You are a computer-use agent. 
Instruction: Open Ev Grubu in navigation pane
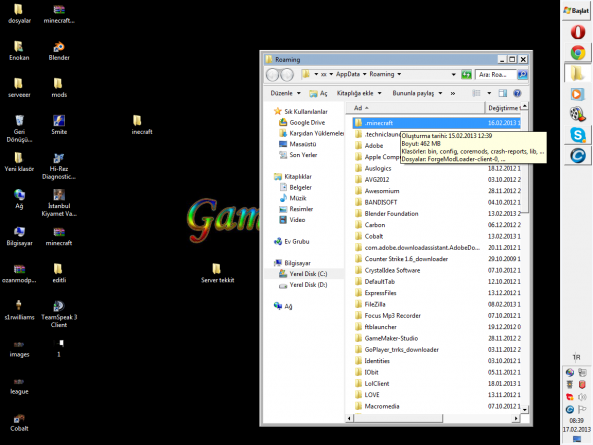tap(291, 241)
